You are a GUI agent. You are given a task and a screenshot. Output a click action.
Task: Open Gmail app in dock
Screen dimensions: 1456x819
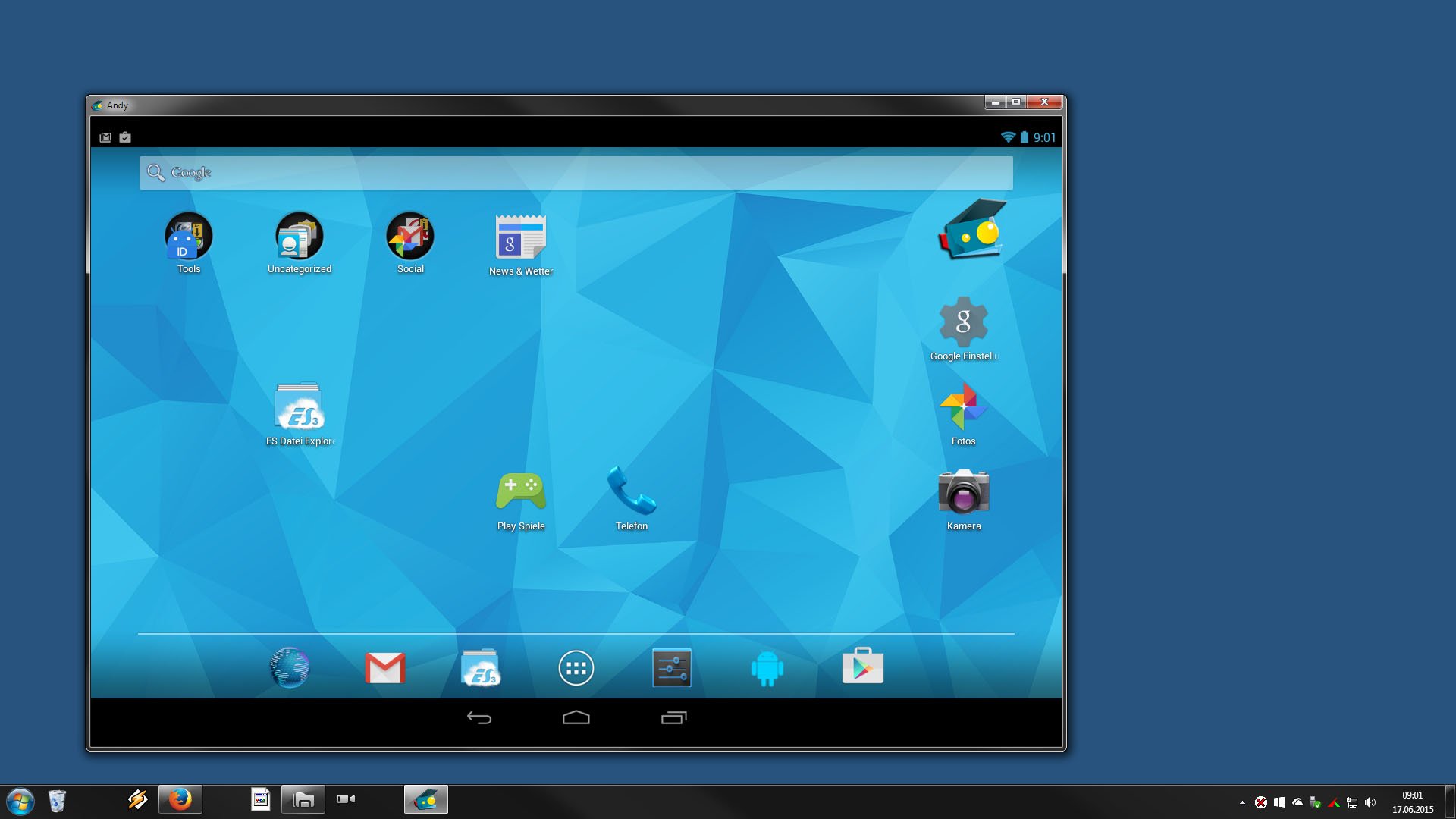(385, 667)
